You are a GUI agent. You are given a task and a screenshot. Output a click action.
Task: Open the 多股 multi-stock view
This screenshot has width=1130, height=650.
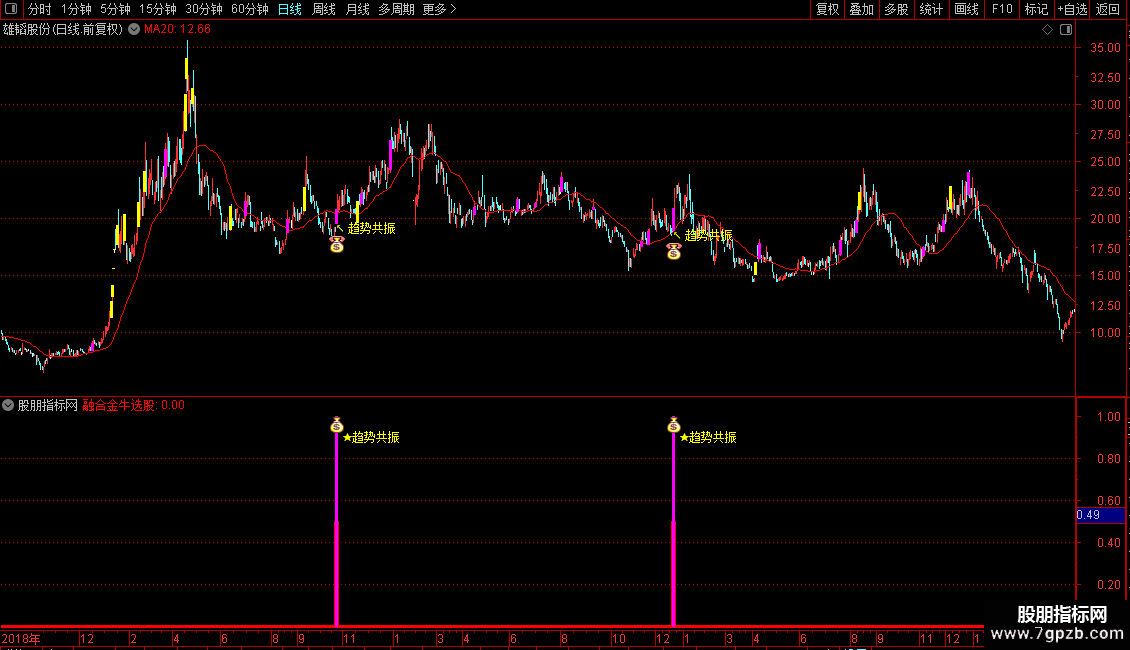click(x=896, y=9)
